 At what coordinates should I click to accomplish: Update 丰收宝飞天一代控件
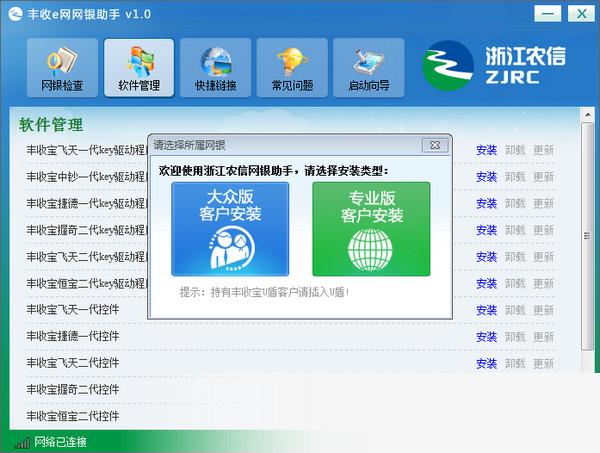coord(544,310)
